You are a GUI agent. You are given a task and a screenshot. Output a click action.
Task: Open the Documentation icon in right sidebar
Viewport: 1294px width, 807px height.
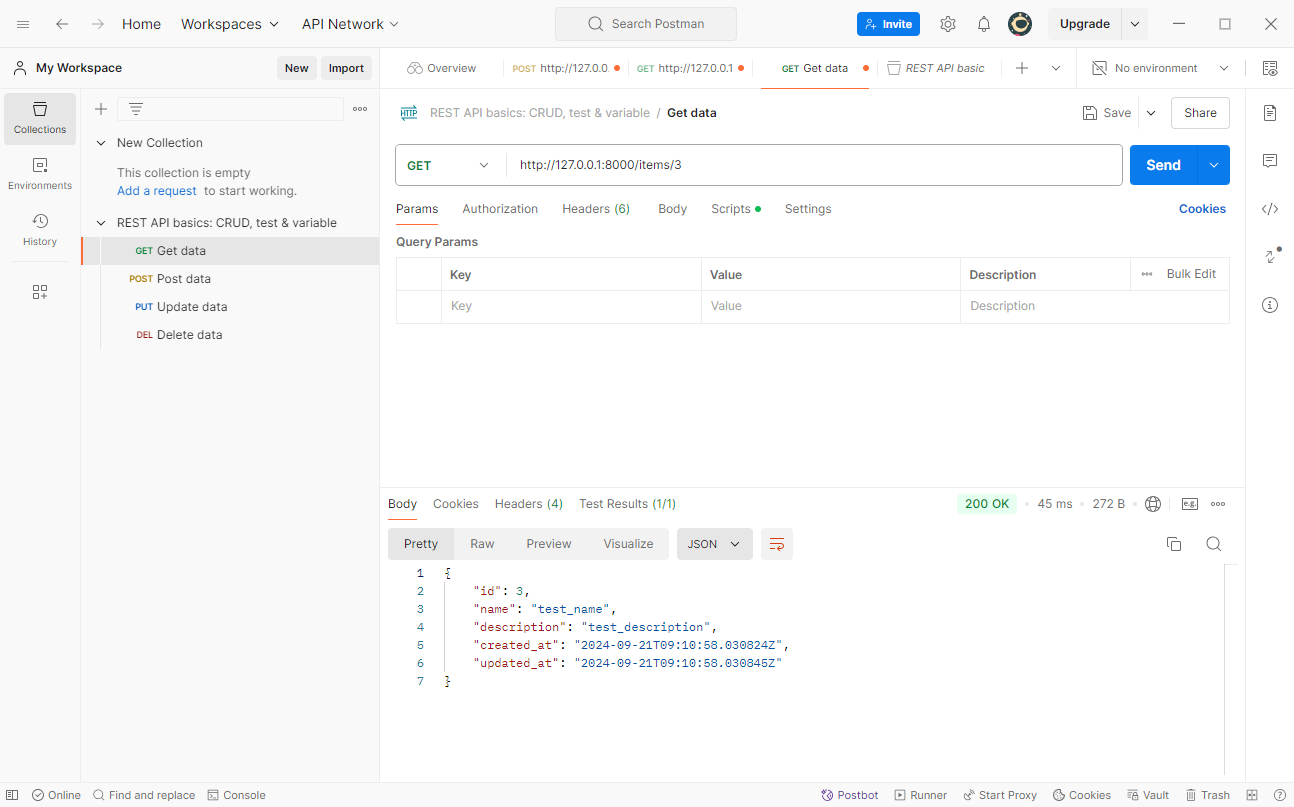point(1270,113)
